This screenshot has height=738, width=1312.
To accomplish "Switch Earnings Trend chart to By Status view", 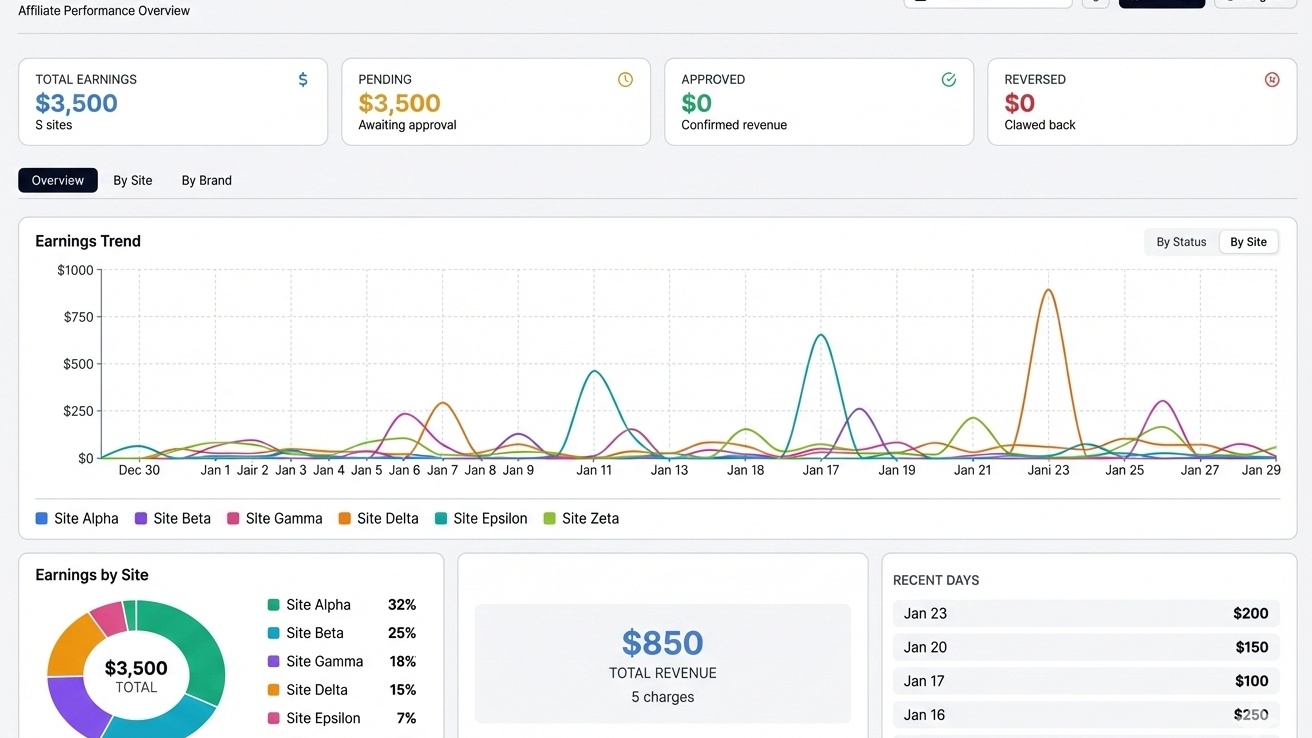I will tap(1181, 241).
